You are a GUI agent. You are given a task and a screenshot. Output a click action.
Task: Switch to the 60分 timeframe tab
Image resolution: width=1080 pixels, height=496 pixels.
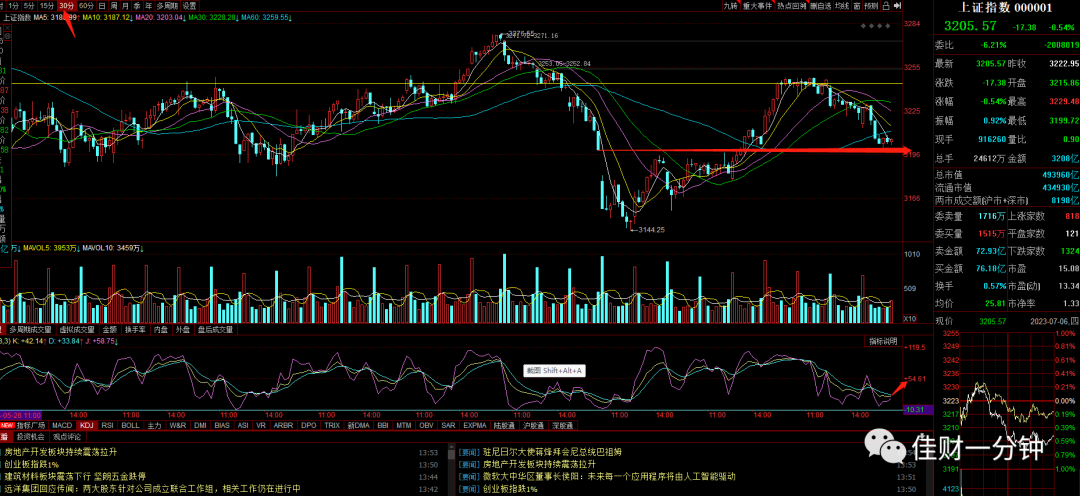coord(87,6)
